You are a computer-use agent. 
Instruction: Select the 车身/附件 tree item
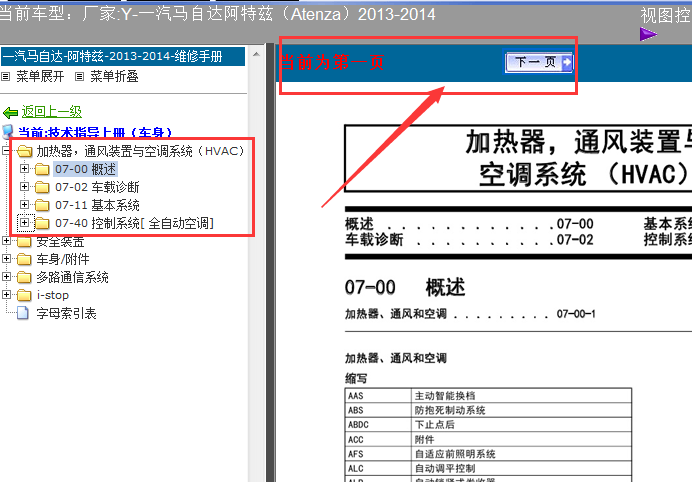click(x=63, y=259)
